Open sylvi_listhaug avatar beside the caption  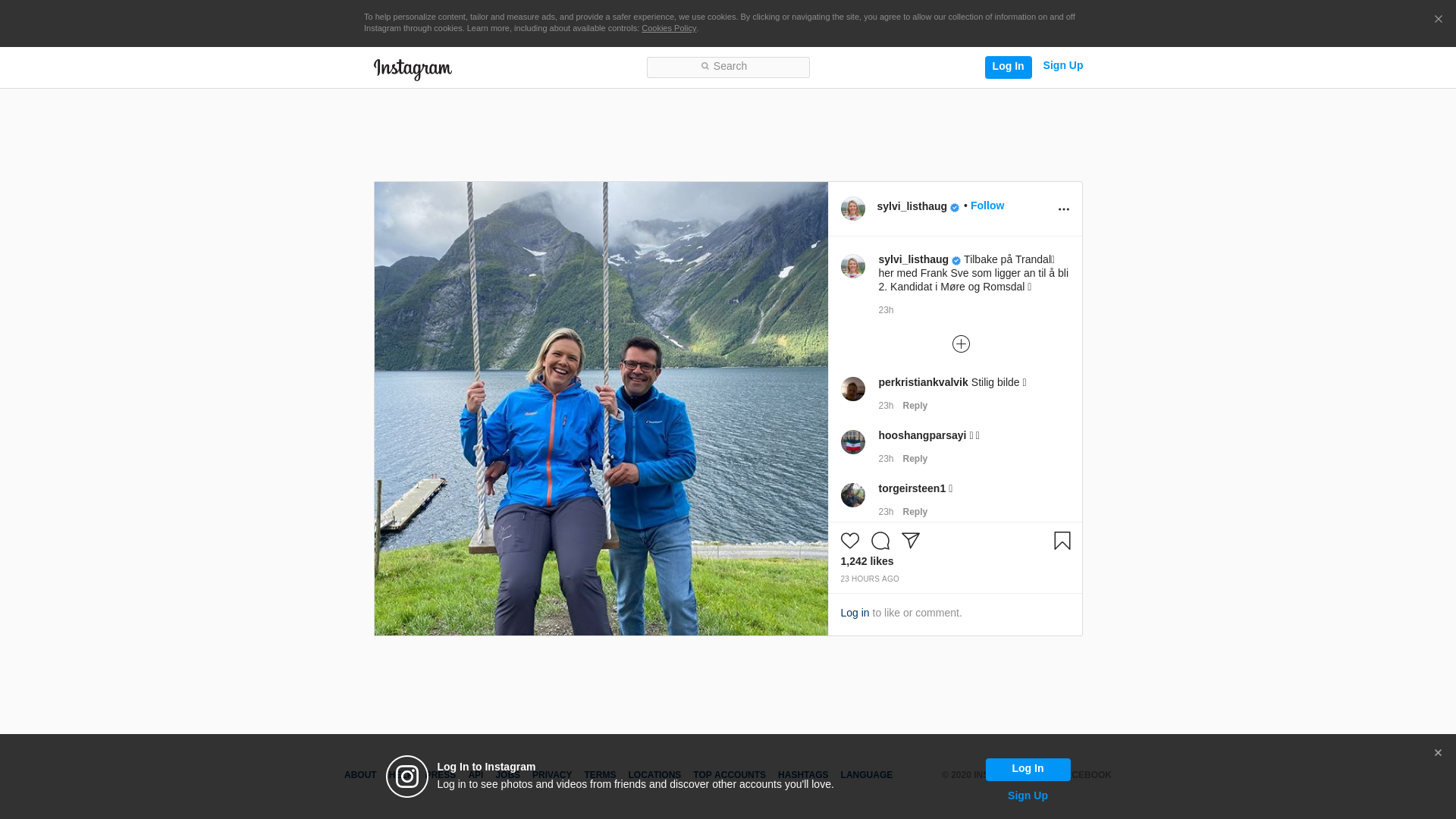tap(852, 266)
